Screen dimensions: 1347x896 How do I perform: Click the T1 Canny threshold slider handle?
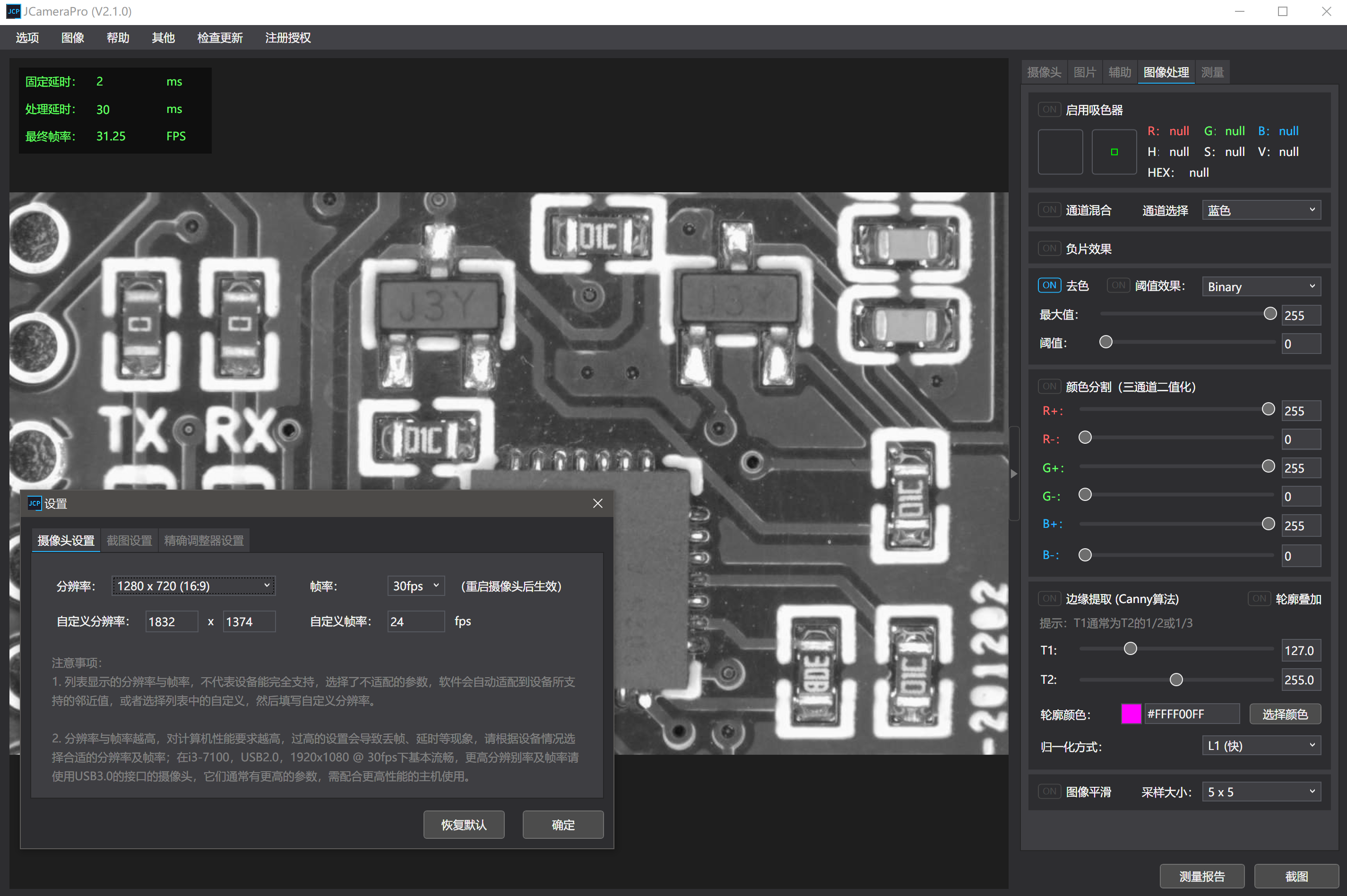1130,648
